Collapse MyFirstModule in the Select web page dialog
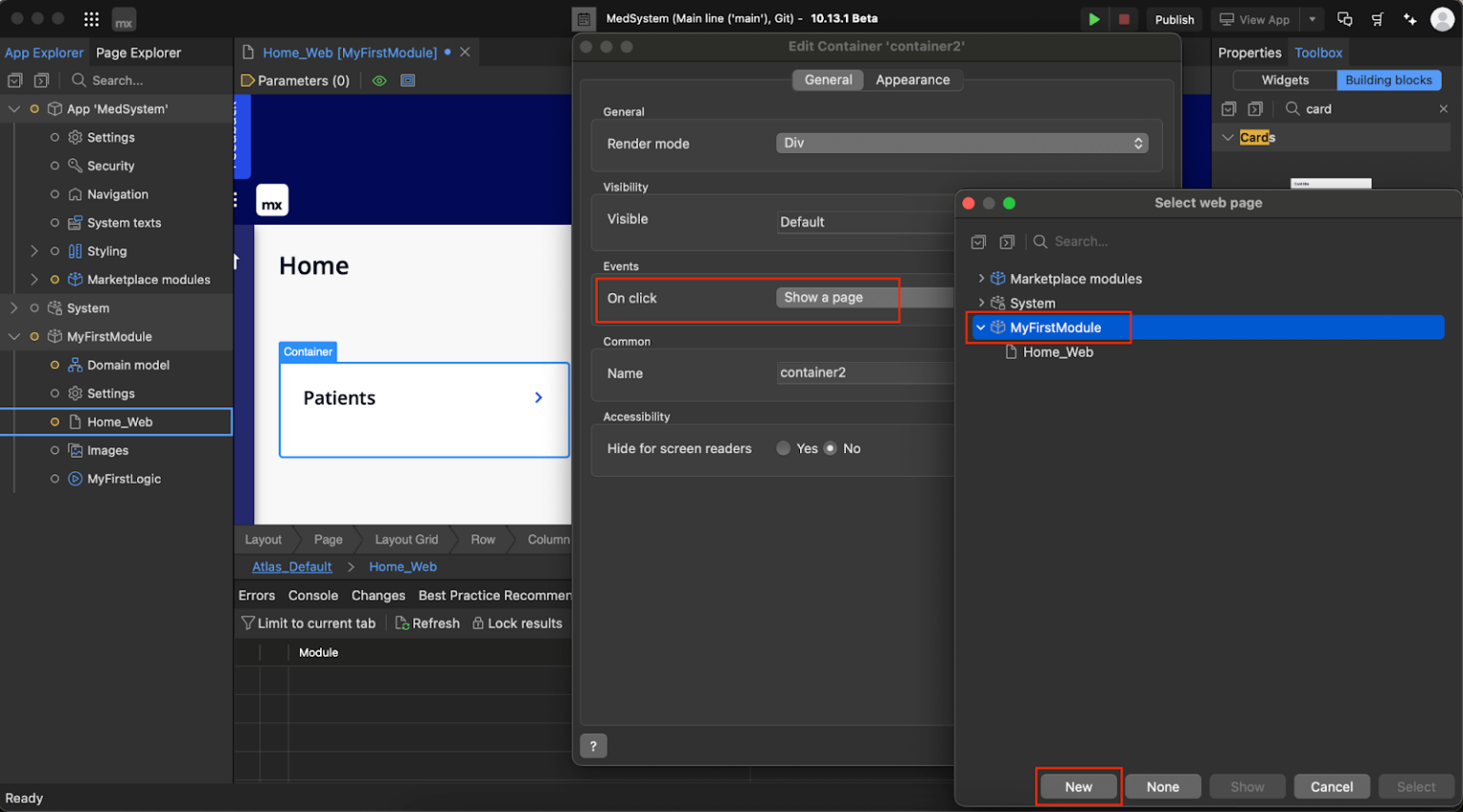This screenshot has height=812, width=1463. [x=981, y=327]
